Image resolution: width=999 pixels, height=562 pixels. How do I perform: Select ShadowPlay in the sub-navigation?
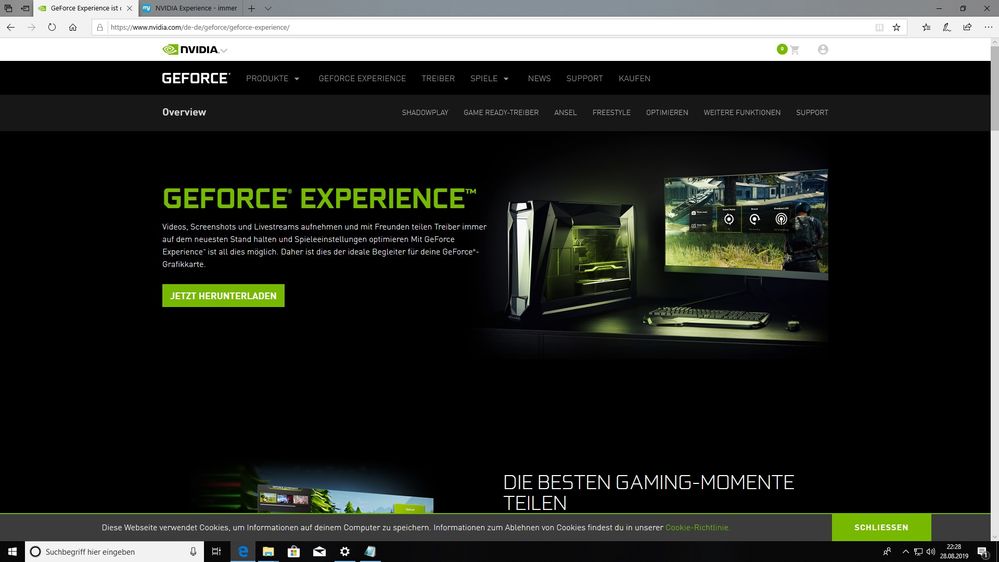click(x=425, y=113)
